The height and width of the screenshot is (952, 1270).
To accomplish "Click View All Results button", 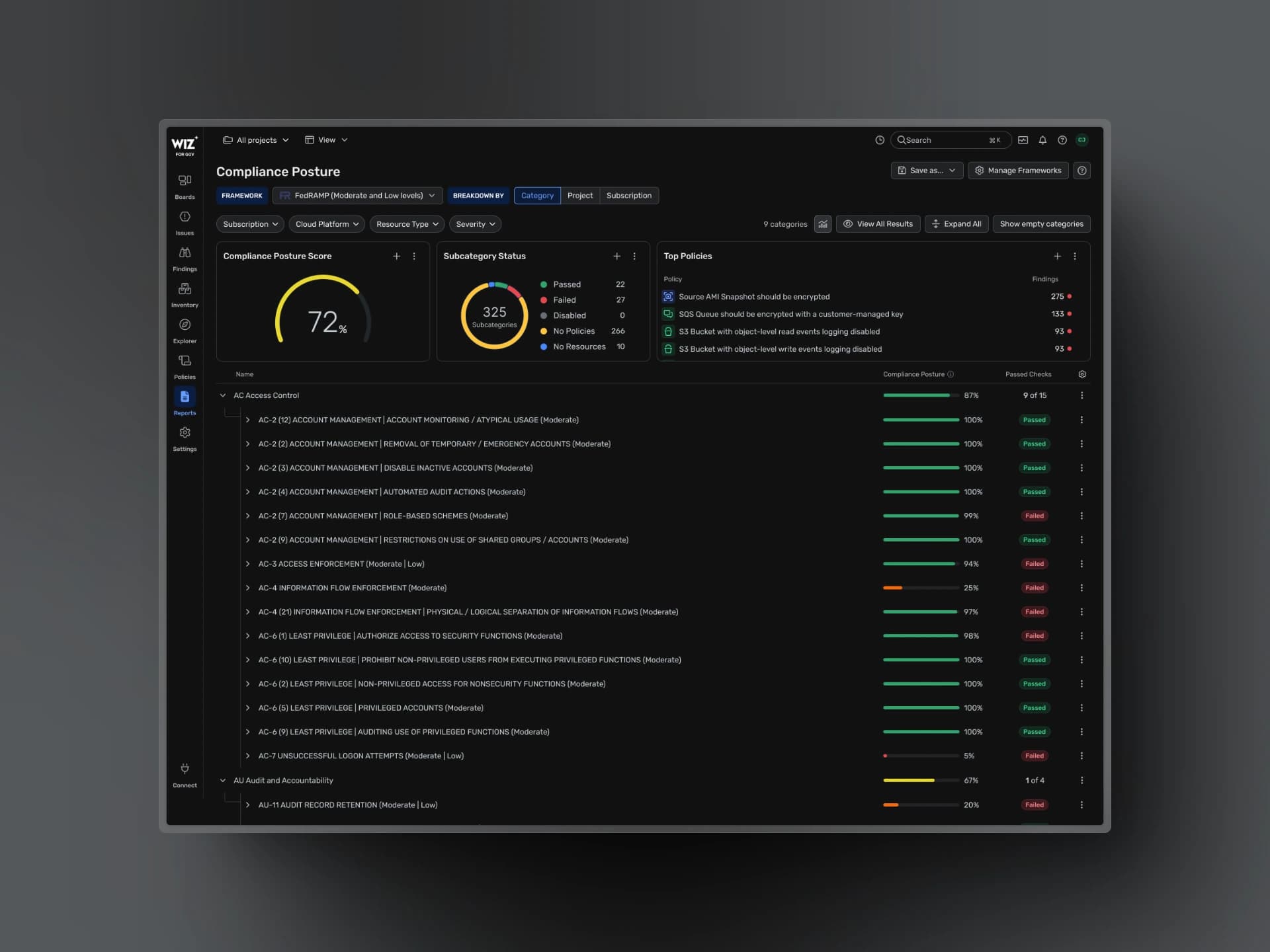I will (x=878, y=224).
